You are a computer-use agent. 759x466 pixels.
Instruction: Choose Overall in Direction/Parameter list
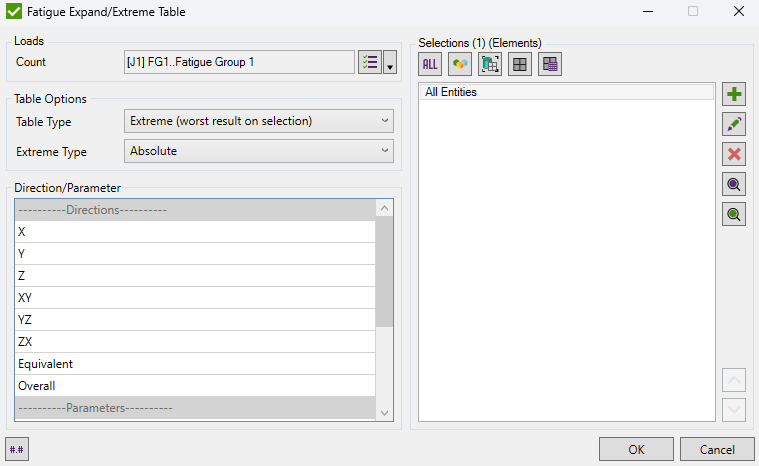pyautogui.click(x=195, y=386)
